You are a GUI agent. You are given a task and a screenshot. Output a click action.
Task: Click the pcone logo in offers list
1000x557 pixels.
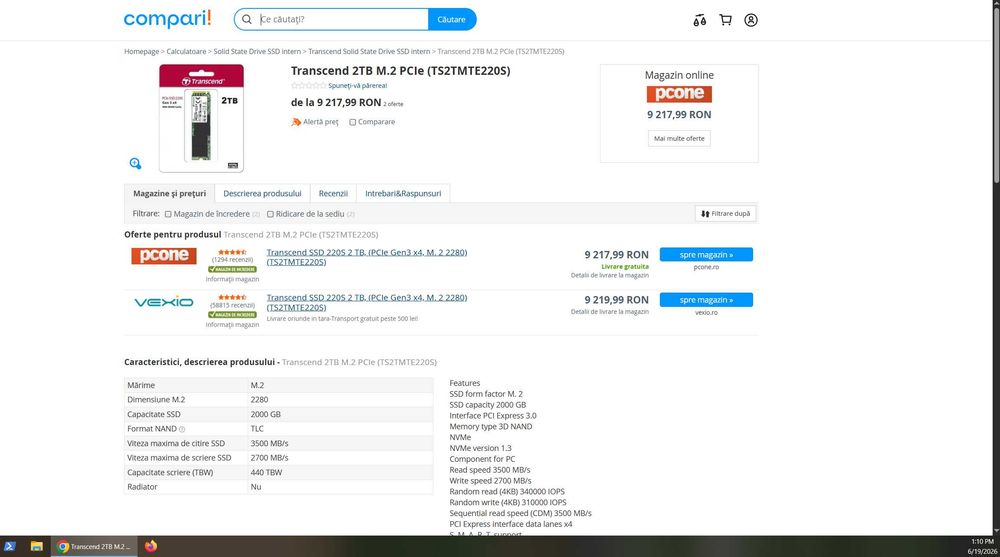point(164,256)
